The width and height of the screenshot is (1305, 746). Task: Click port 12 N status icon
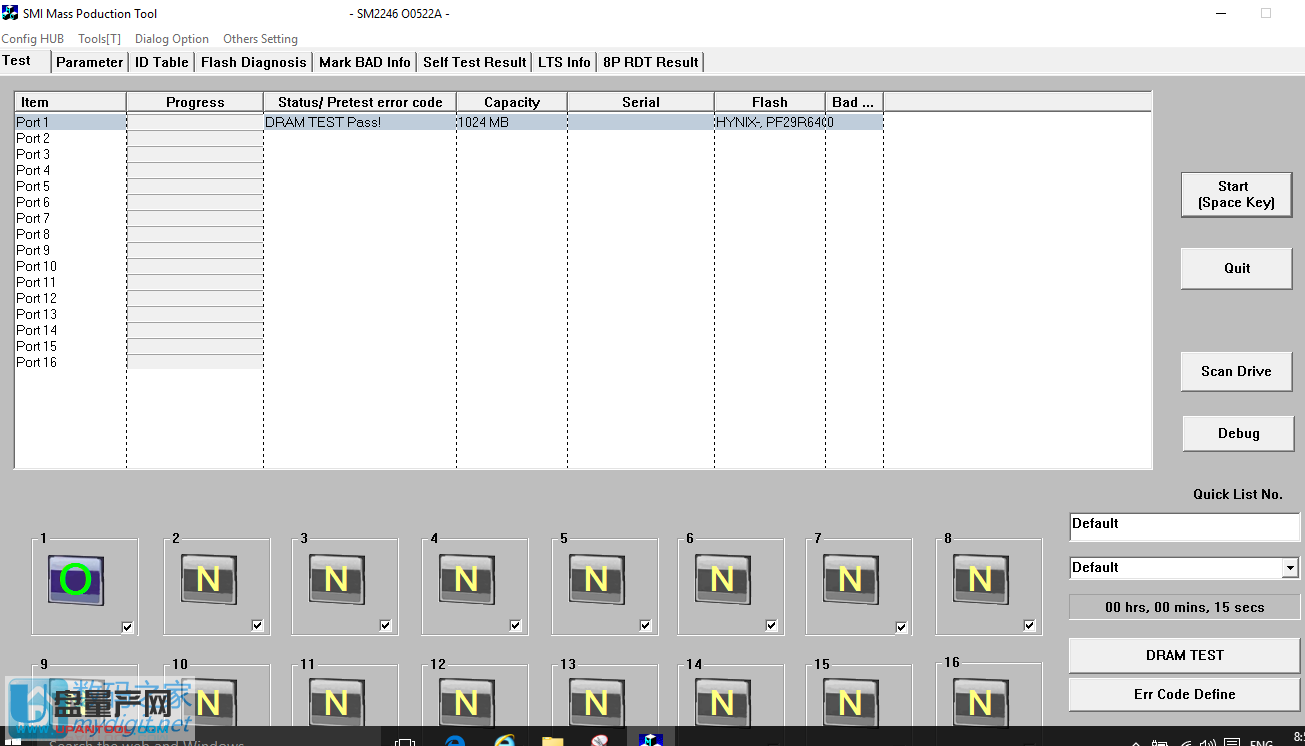(466, 703)
